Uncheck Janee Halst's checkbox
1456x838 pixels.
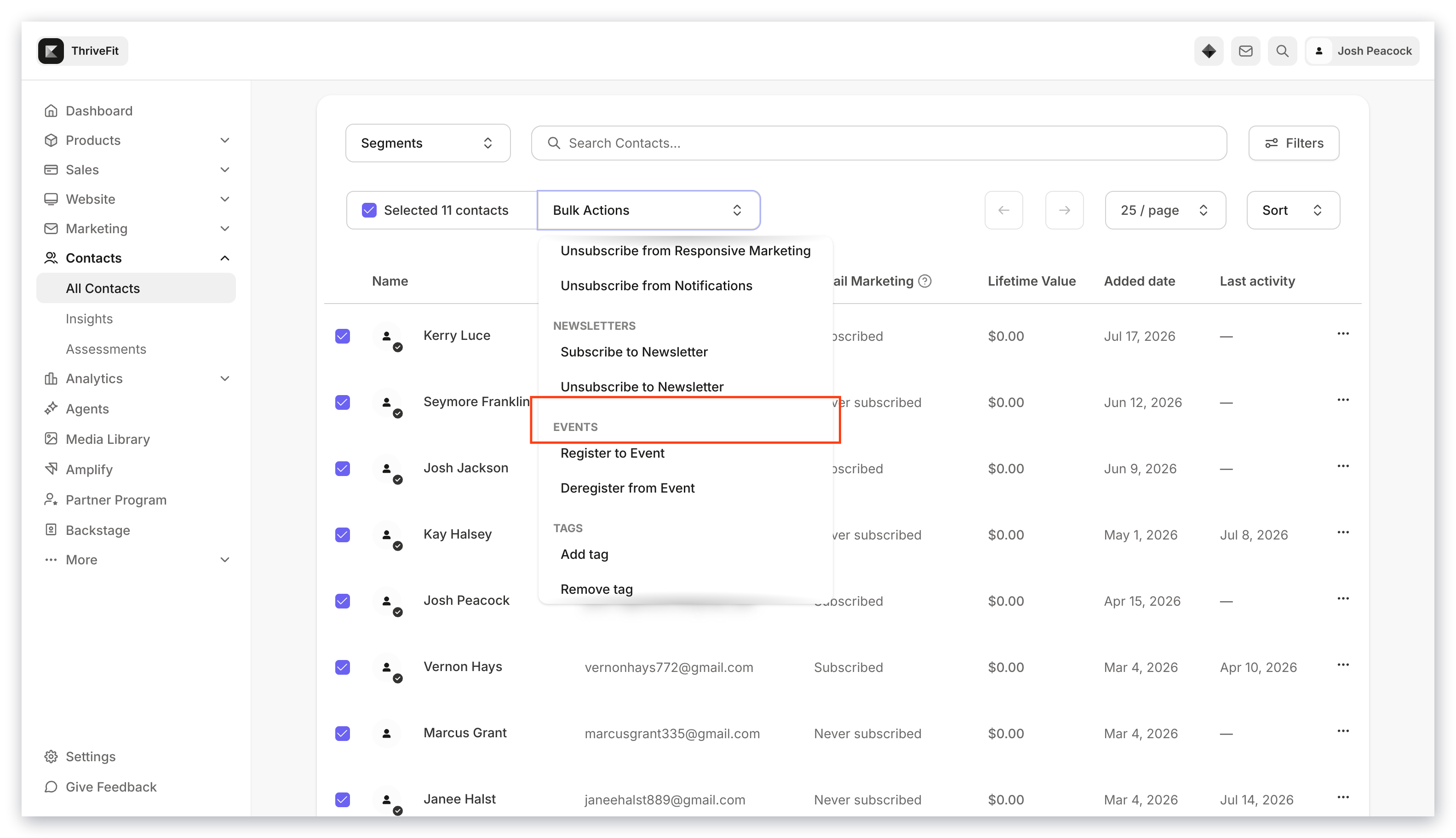tap(343, 799)
